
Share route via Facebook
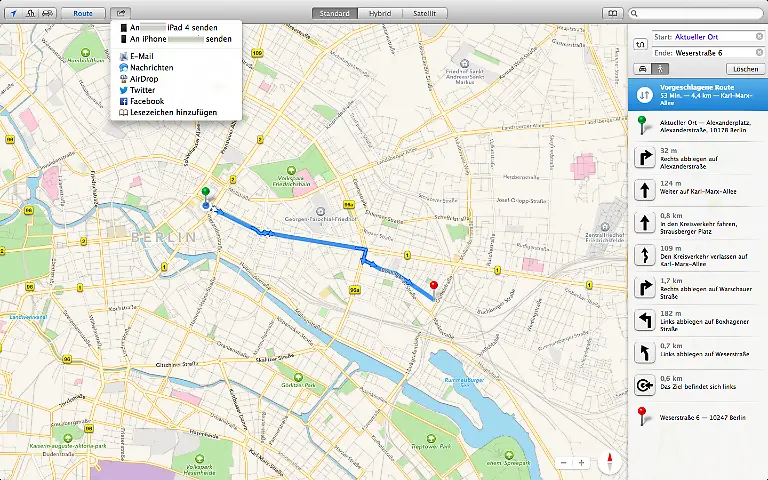pyautogui.click(x=176, y=101)
